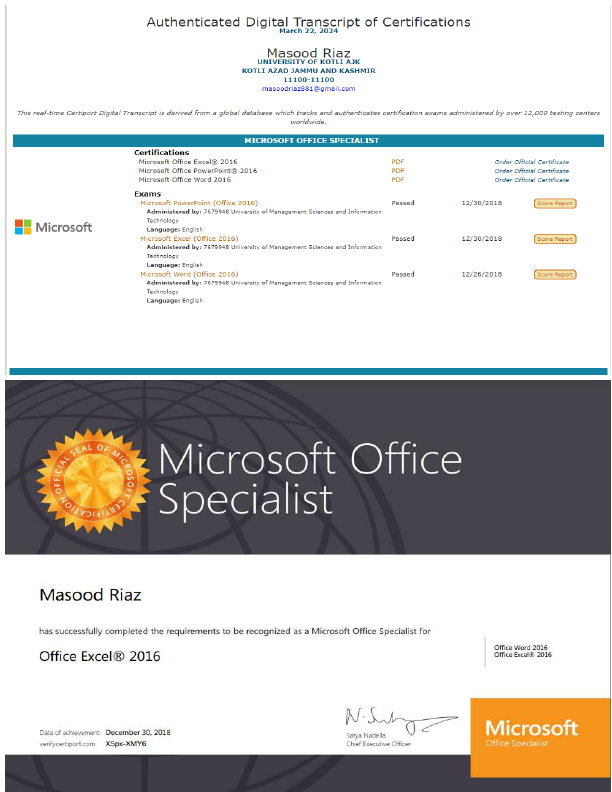Viewport: 612px width, 792px height.
Task: Click the name 'Masood Riaz' on the transcript
Action: [308, 52]
